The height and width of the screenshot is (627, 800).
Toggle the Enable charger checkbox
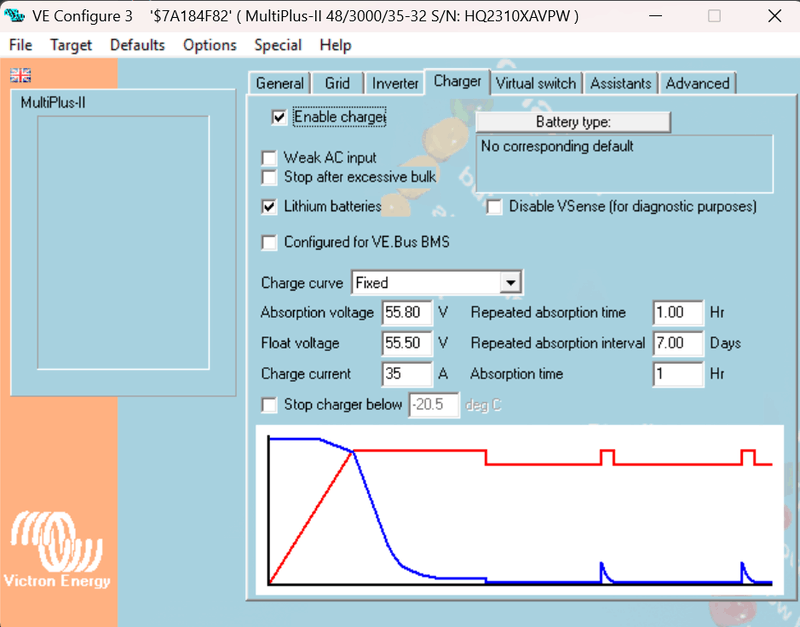[279, 117]
